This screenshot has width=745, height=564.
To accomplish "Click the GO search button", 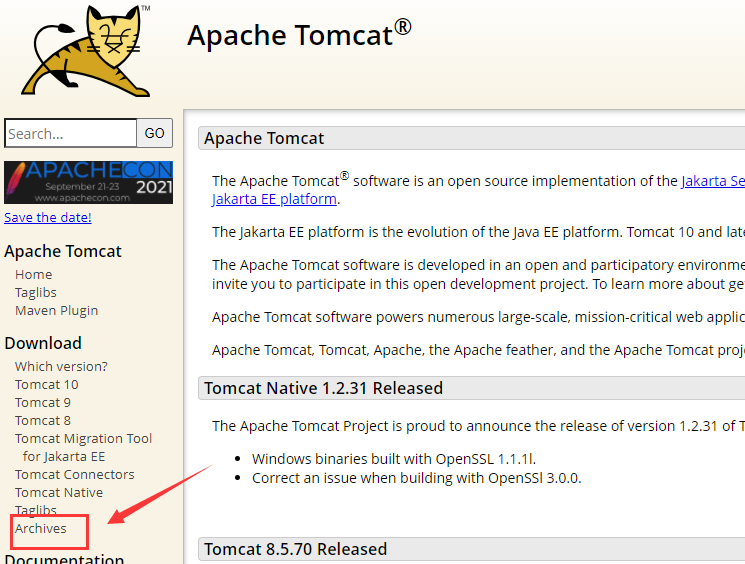I will click(x=154, y=133).
